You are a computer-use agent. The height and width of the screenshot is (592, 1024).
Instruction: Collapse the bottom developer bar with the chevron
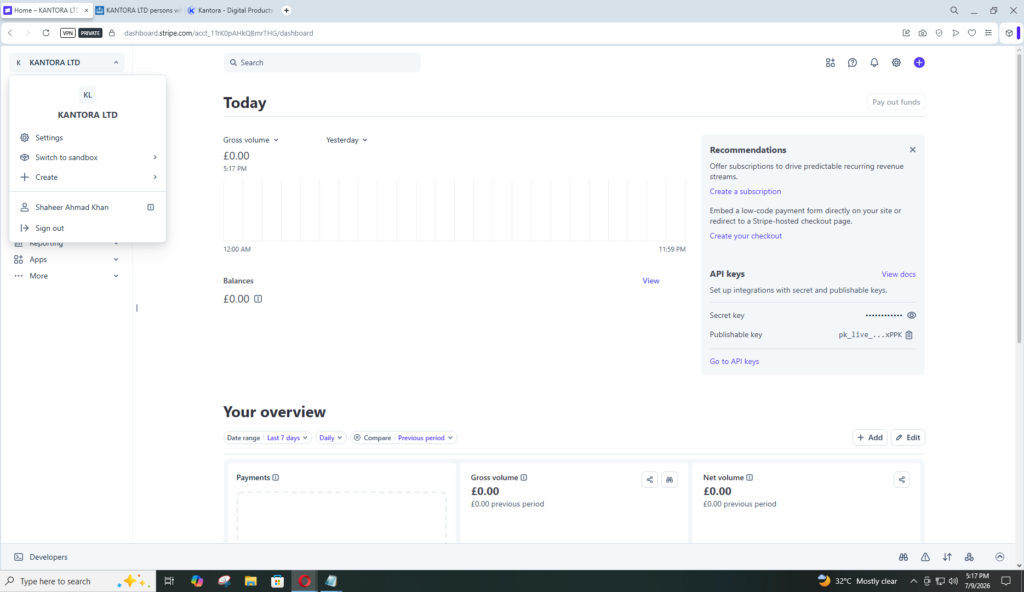1000,557
